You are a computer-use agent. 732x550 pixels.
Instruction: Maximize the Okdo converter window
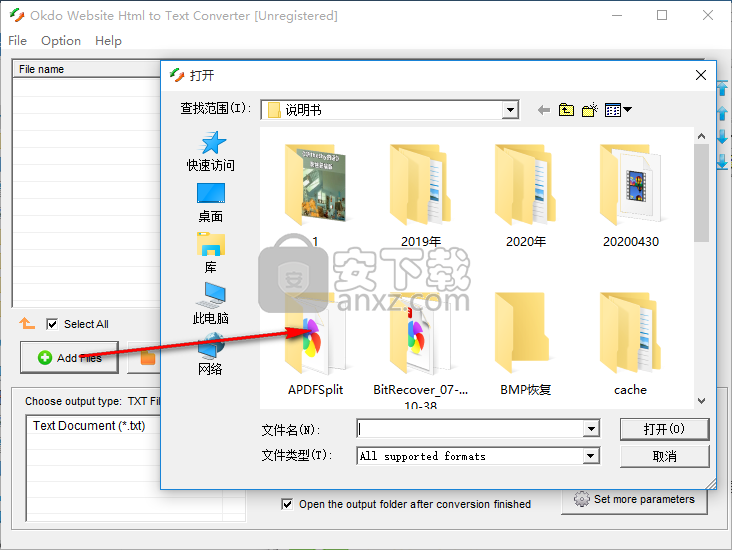pos(662,15)
